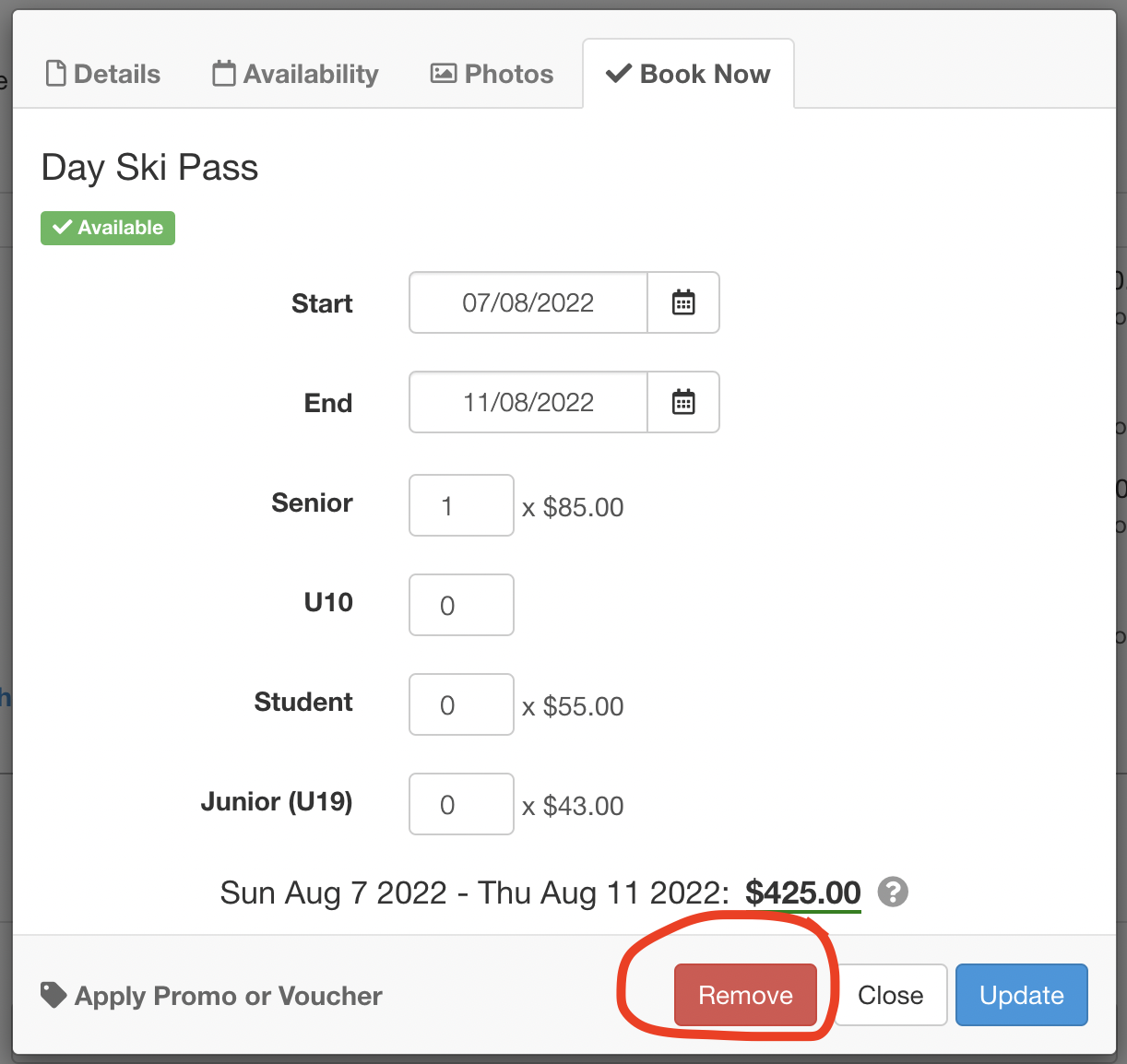This screenshot has width=1127, height=1064.
Task: Click the green Available status badge
Action: point(108,228)
